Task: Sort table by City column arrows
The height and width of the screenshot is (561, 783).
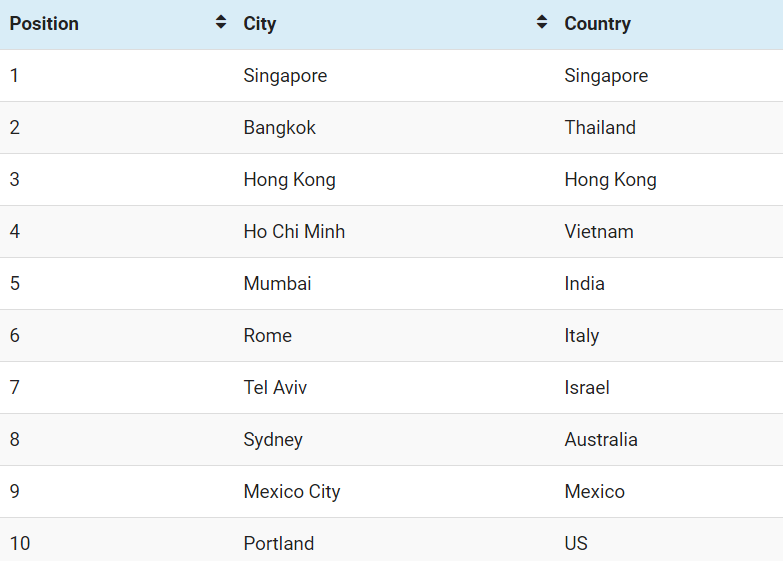Action: (x=542, y=22)
